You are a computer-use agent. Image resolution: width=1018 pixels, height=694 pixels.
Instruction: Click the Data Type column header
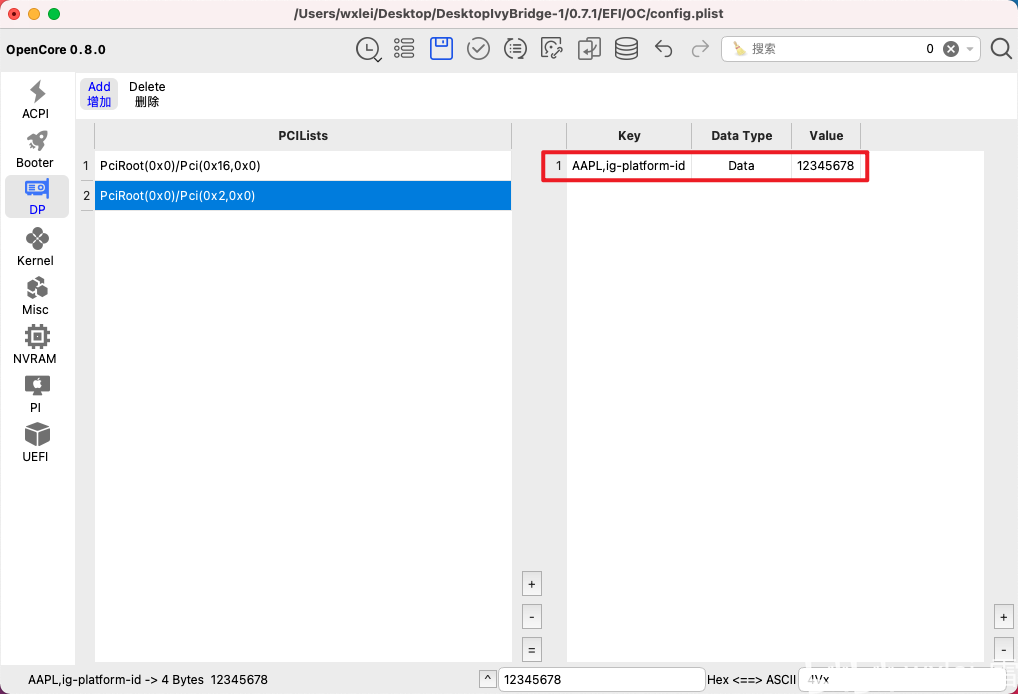[x=741, y=136]
